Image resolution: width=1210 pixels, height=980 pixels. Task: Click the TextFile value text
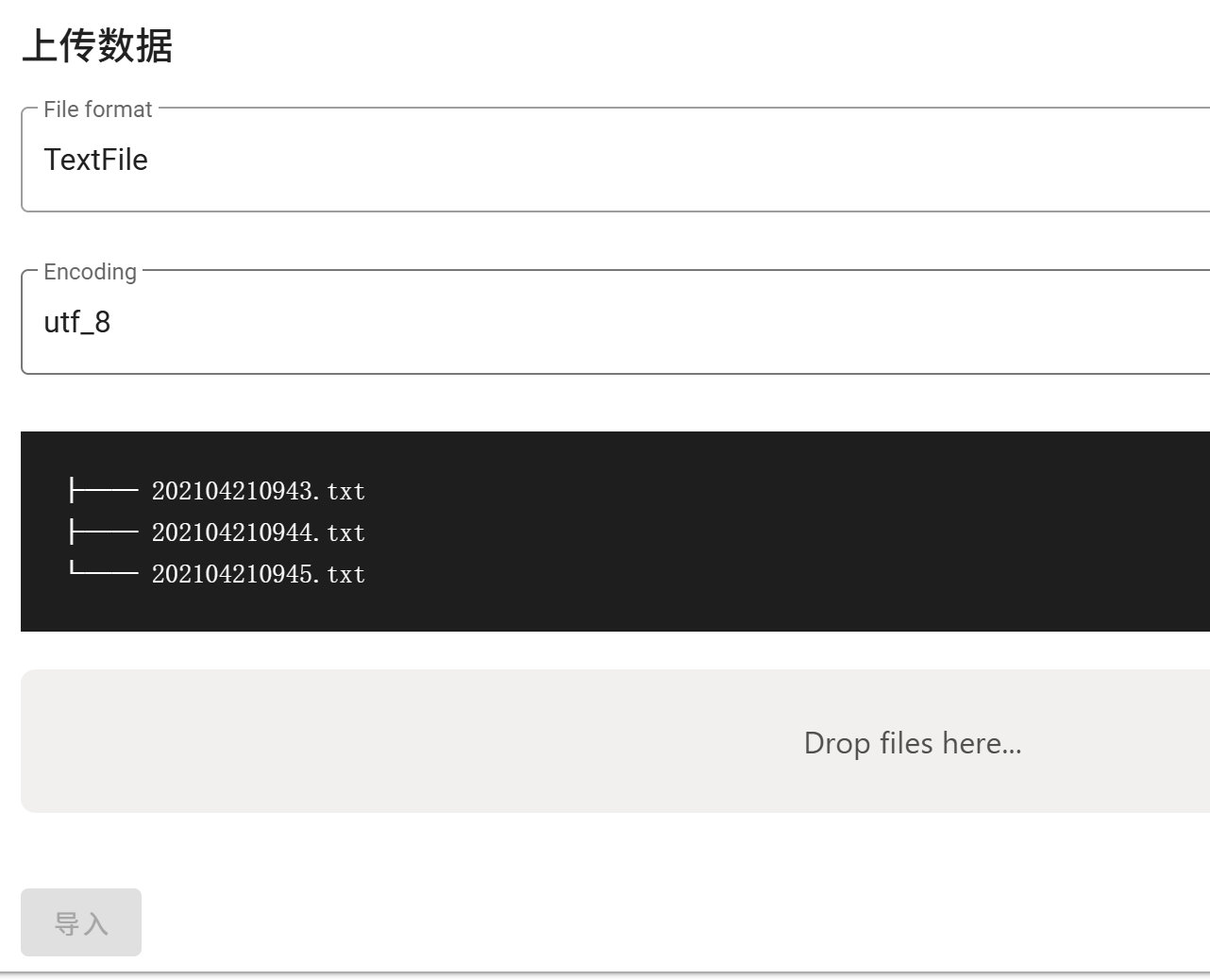pos(96,159)
